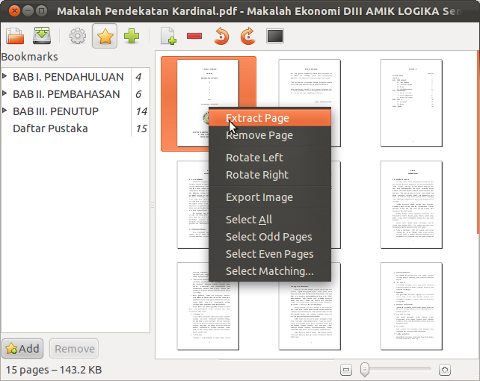The width and height of the screenshot is (480, 381).
Task: Expand BAB II. PEMBAHASAN bookmark
Action: (x=4, y=93)
